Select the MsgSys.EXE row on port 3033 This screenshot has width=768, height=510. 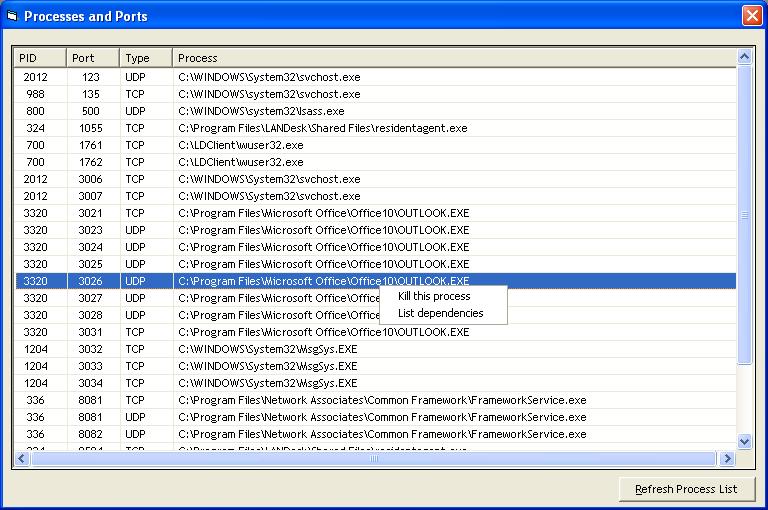pyautogui.click(x=267, y=366)
